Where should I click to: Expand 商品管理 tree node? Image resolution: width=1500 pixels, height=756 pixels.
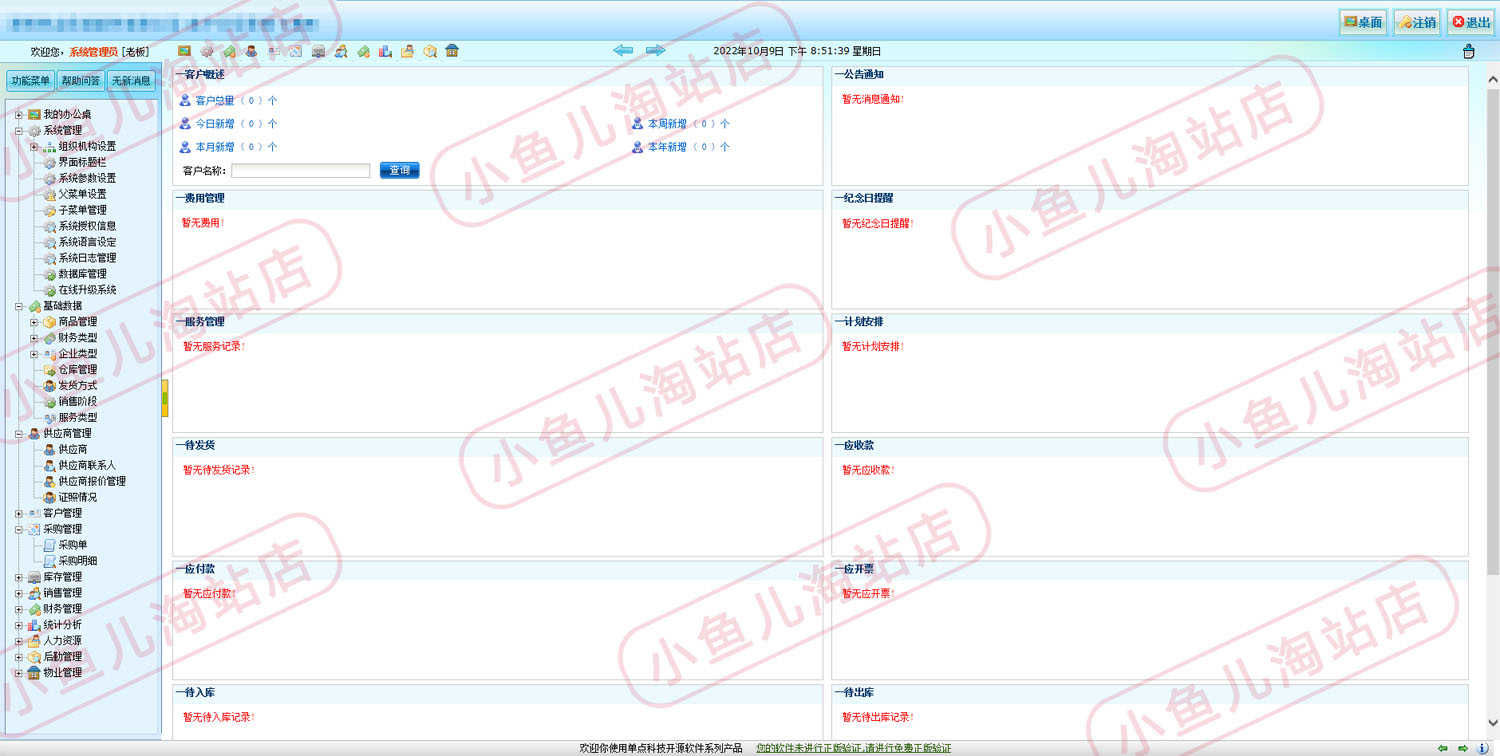pos(34,322)
